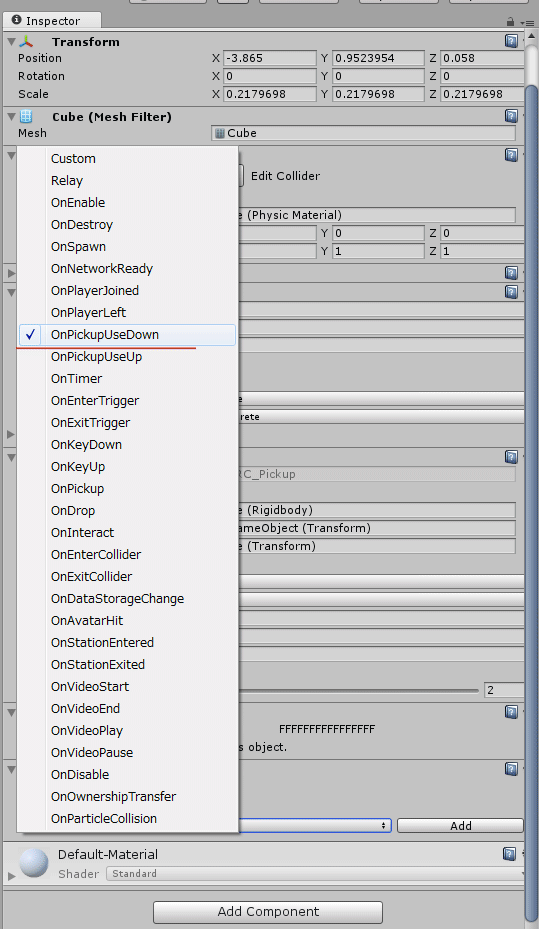Open Mesh Filter component help icon
The height and width of the screenshot is (929, 539).
click(x=511, y=116)
